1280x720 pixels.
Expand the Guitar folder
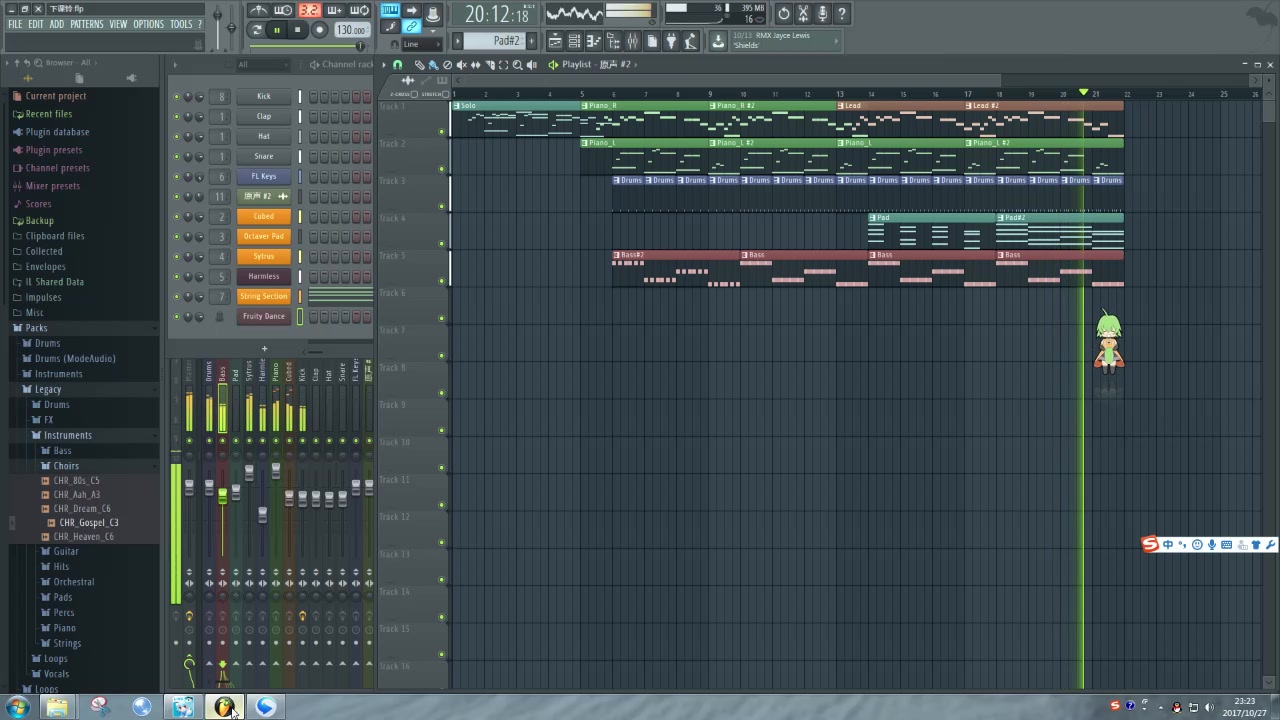(65, 551)
